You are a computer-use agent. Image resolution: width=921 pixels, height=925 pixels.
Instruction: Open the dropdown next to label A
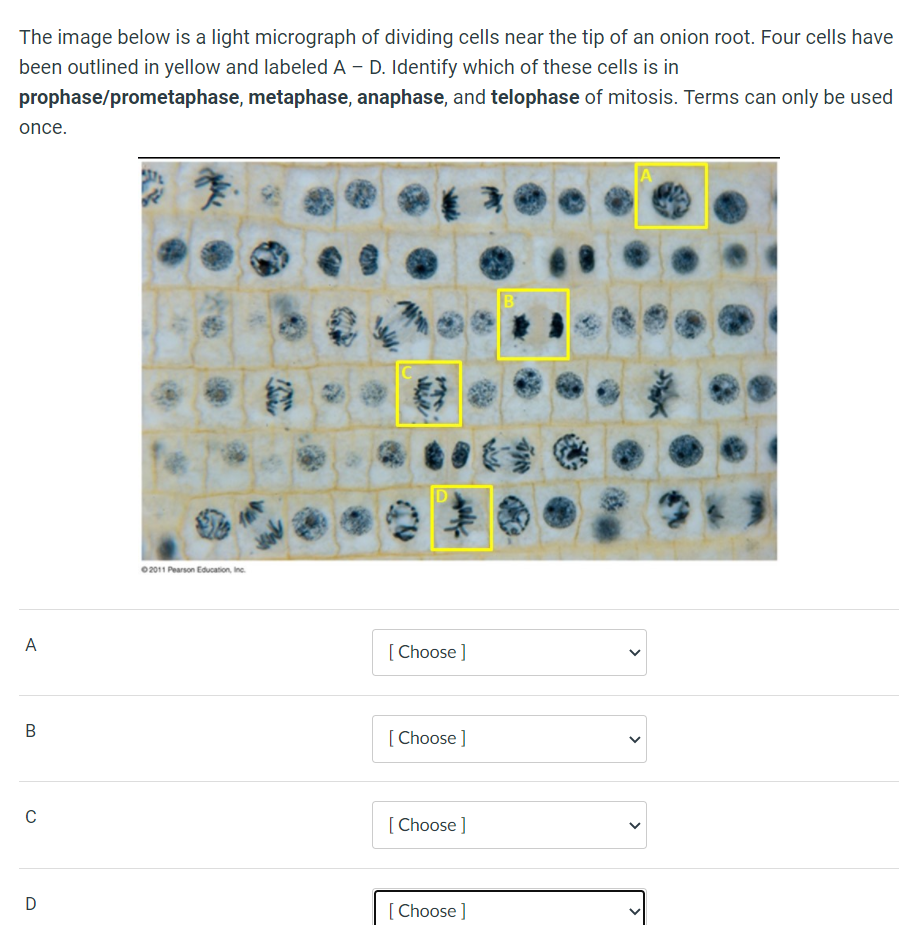point(508,652)
